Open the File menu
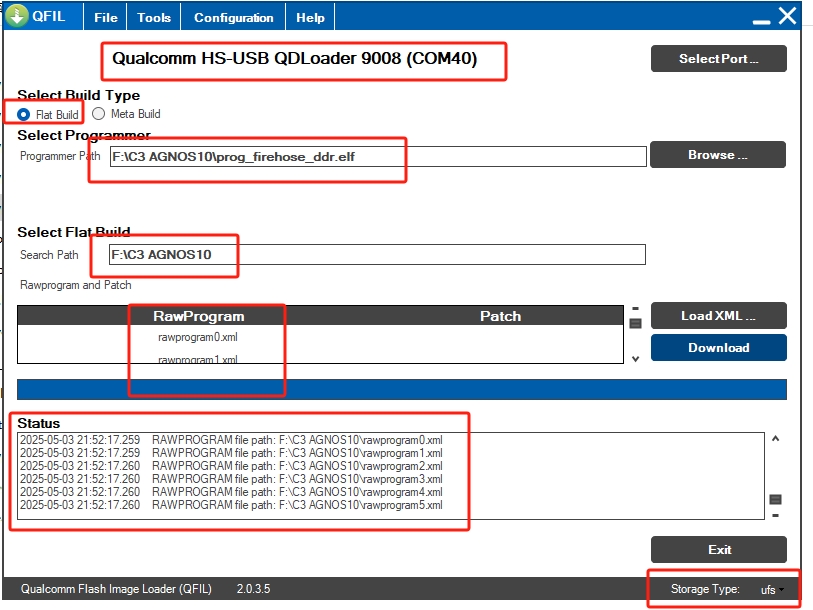 [x=106, y=18]
